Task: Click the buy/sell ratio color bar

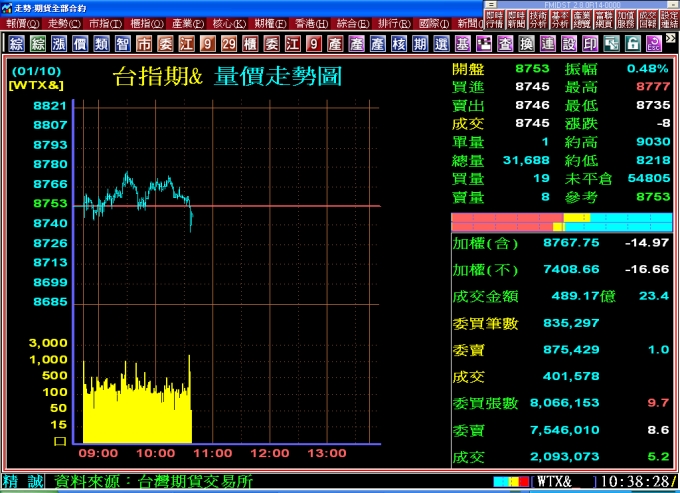Action: [x=562, y=222]
